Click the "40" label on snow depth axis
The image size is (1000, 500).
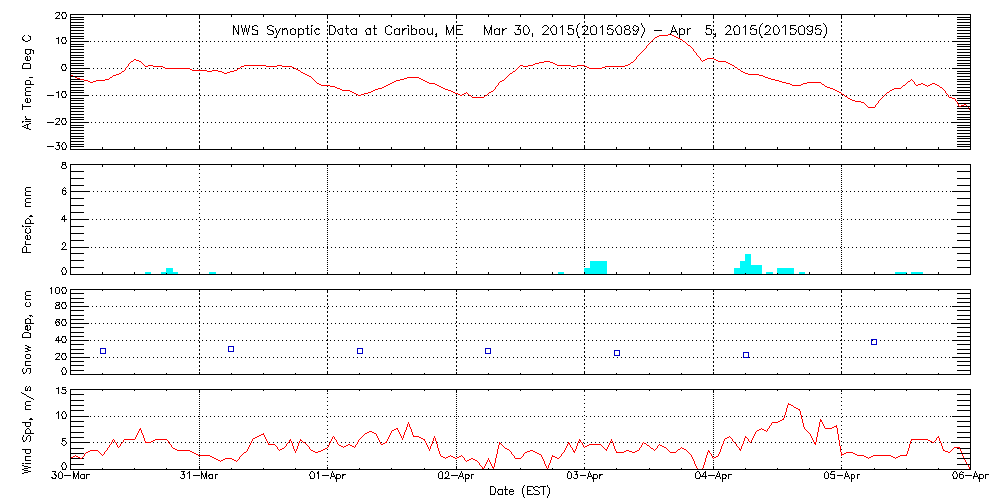coord(59,339)
